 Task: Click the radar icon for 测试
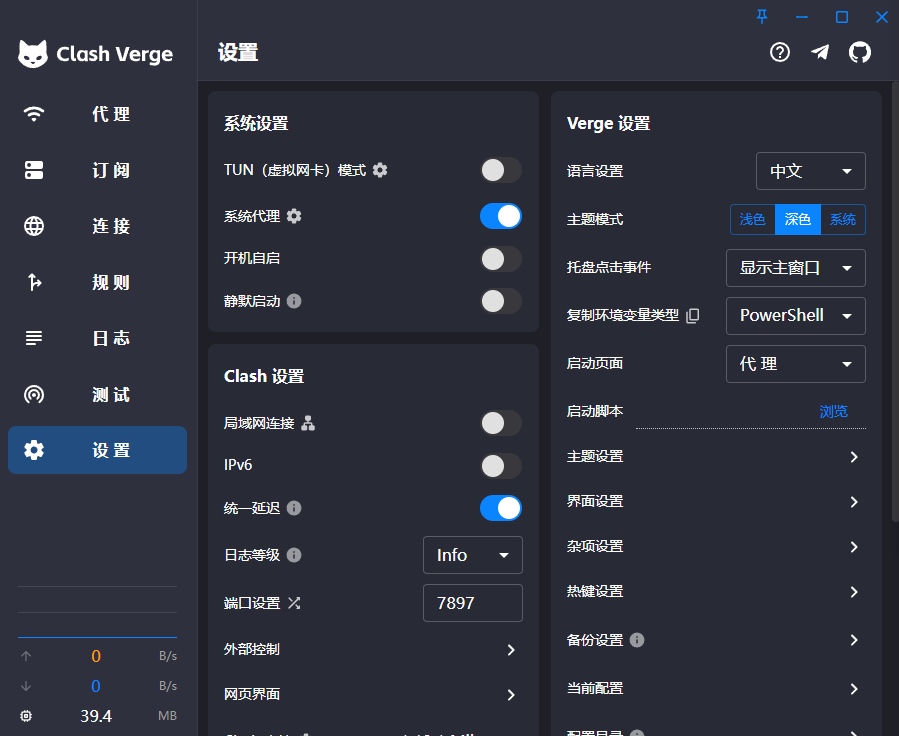point(34,395)
